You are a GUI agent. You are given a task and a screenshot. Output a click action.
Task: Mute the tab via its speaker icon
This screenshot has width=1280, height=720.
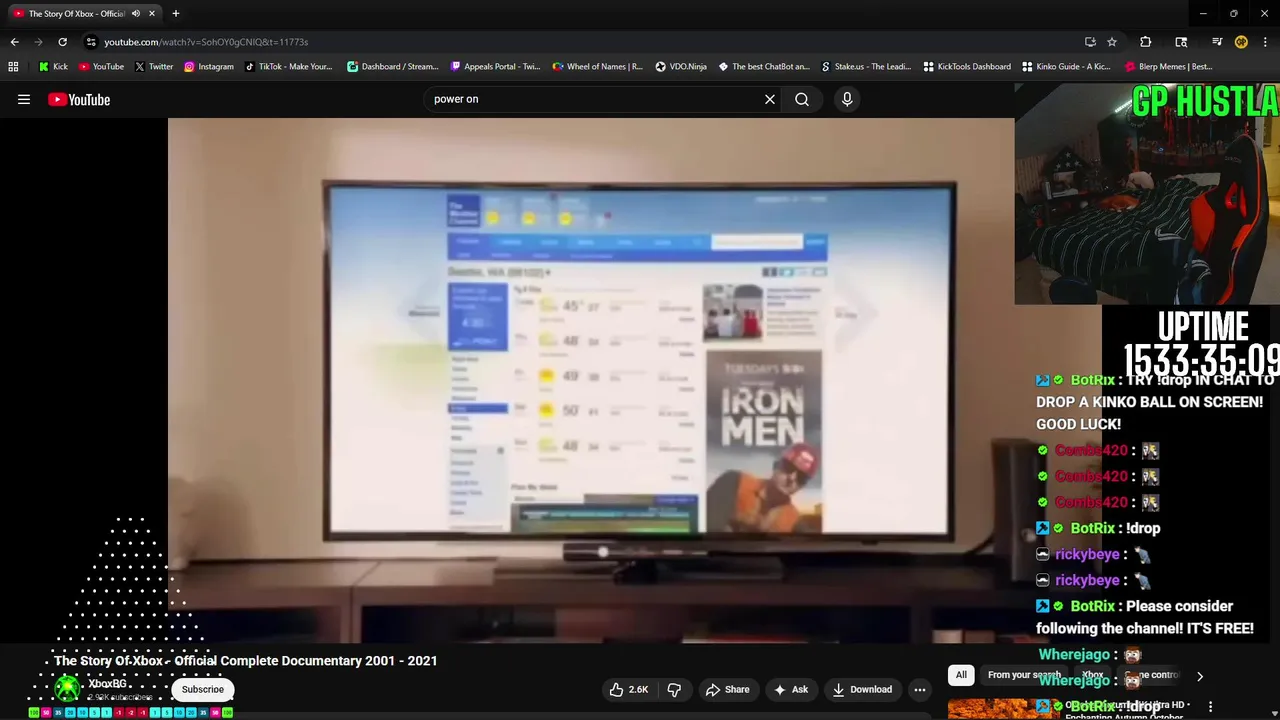pyautogui.click(x=136, y=14)
